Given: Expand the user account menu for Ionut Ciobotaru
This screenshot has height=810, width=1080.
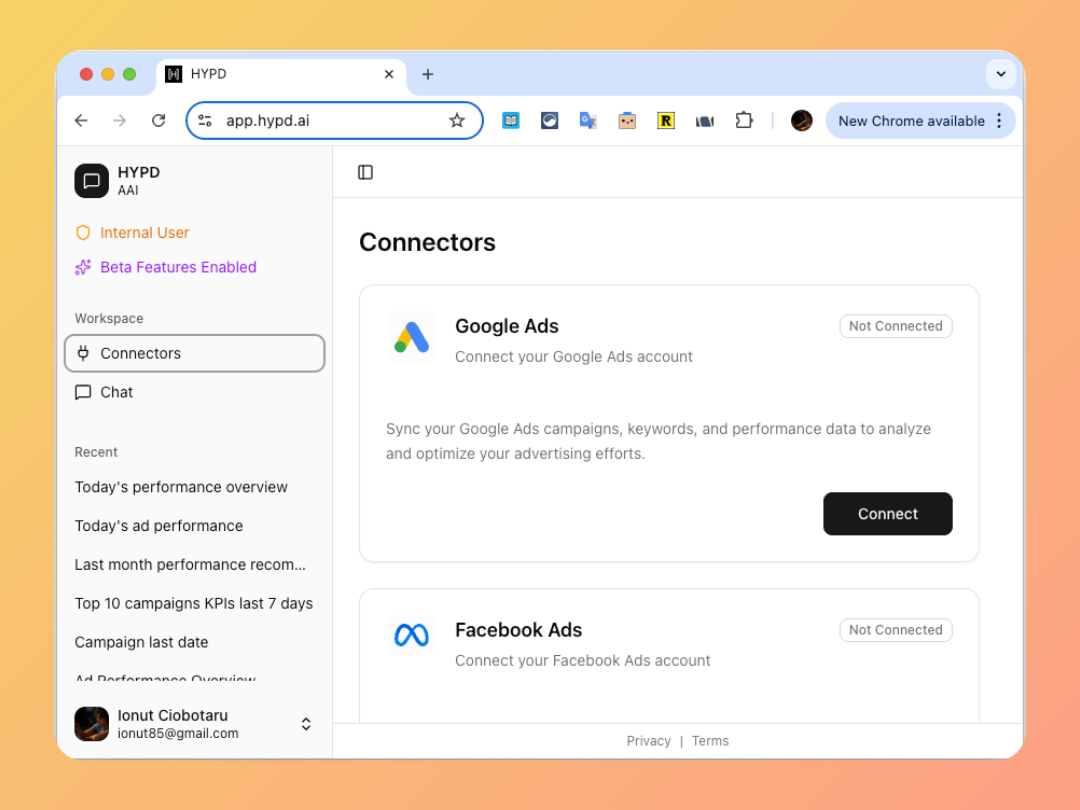Looking at the screenshot, I should pos(306,724).
